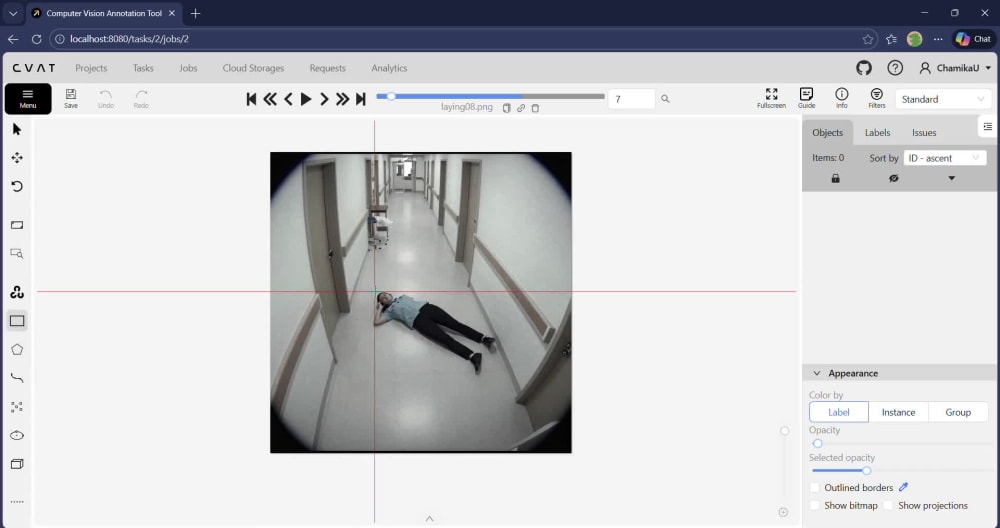Enable Show projections checkbox
The image size is (1000, 528).
[x=888, y=505]
